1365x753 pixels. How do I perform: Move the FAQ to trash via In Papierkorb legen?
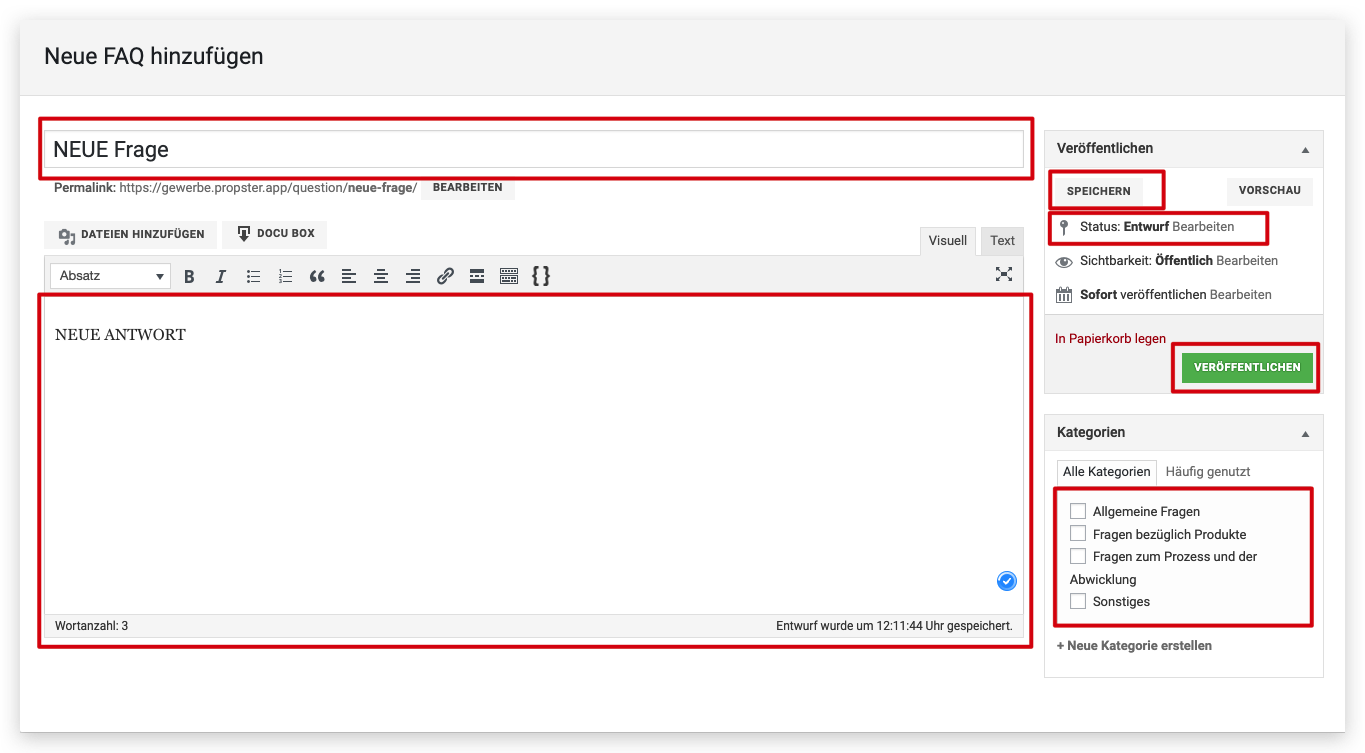(x=1110, y=339)
